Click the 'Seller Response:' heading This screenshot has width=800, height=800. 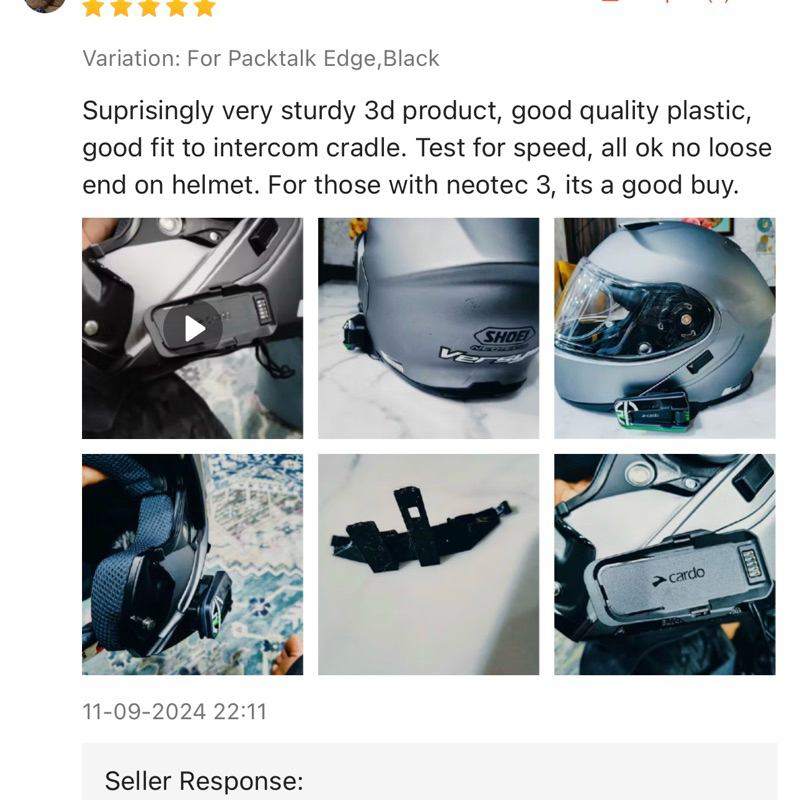pos(204,781)
